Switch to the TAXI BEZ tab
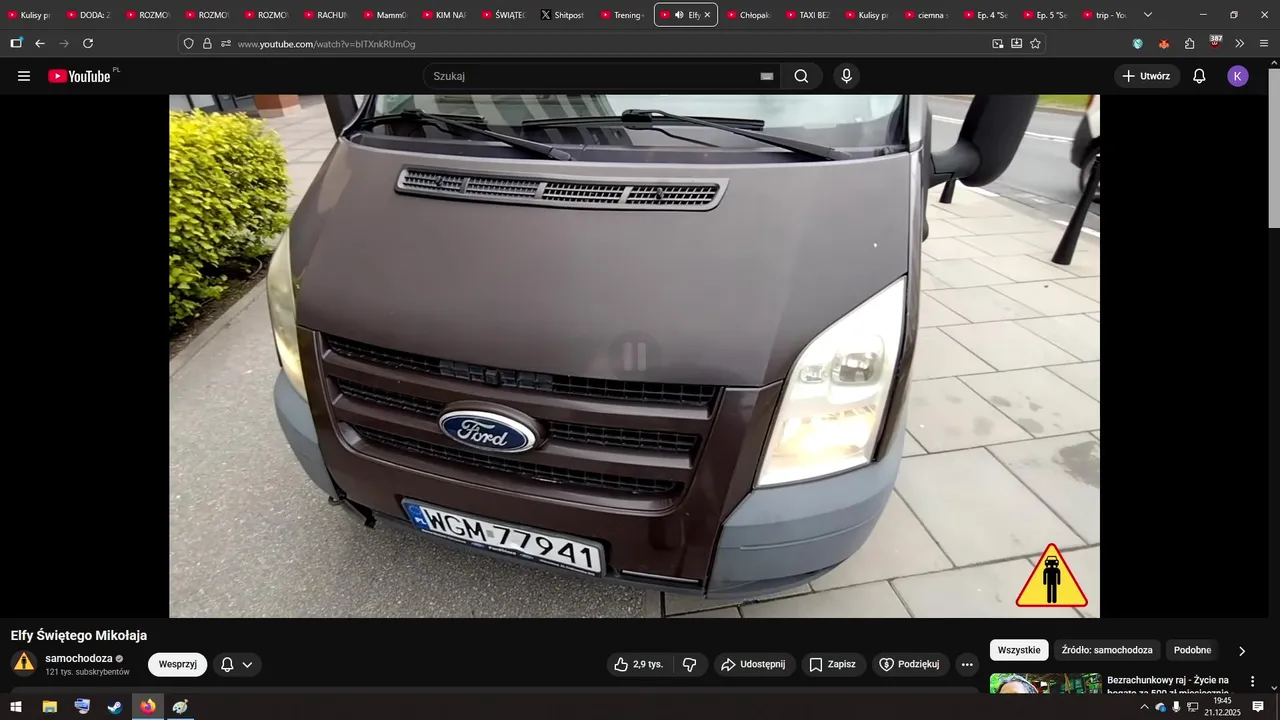 click(x=806, y=15)
